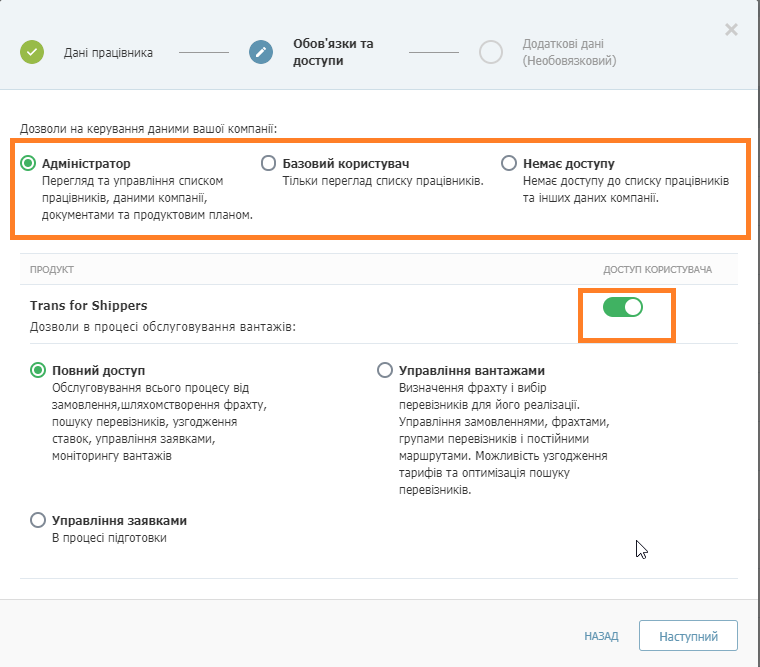Click the empty circle step for Додаткові дані
The height and width of the screenshot is (667, 760).
click(491, 52)
